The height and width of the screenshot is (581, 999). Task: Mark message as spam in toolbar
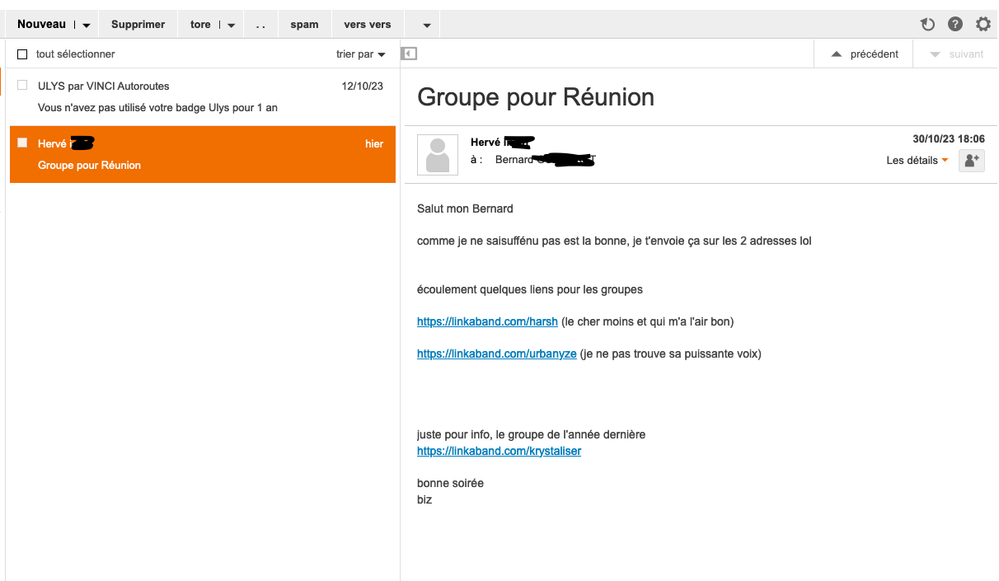(x=304, y=24)
